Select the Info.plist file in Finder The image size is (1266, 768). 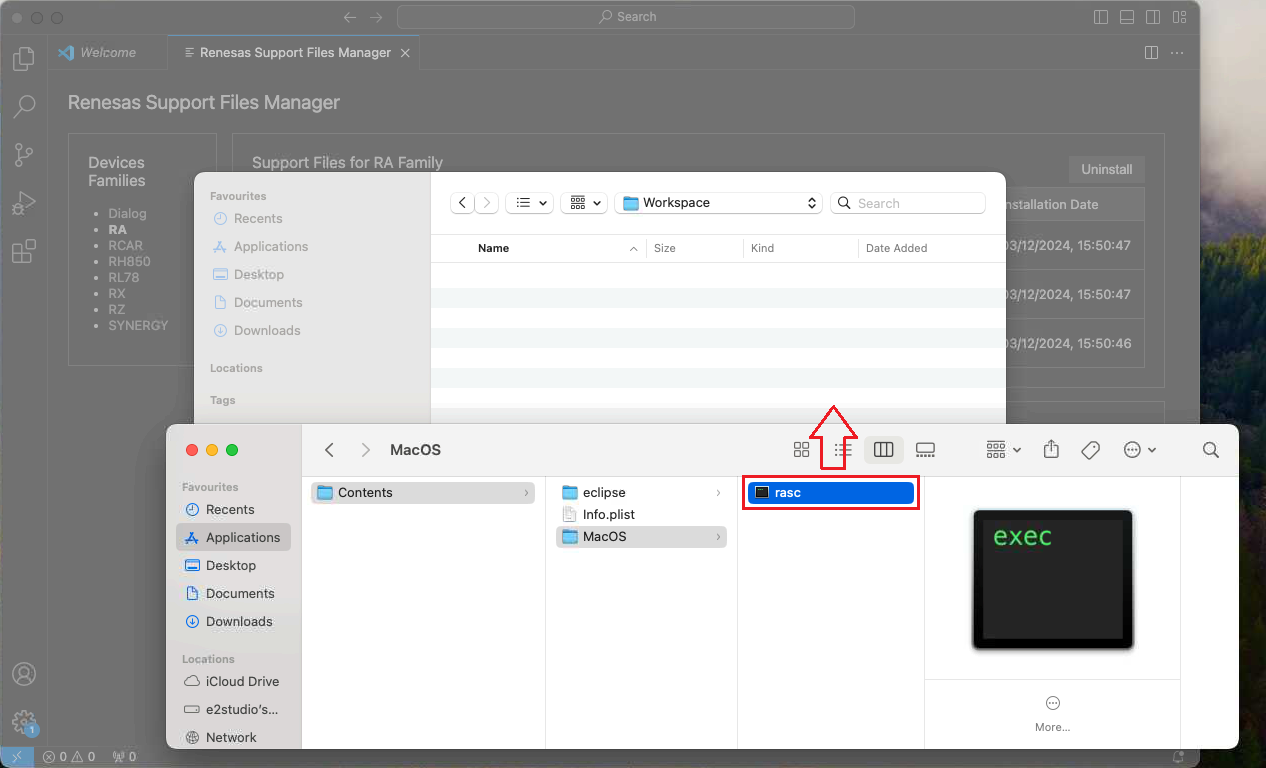coord(641,514)
